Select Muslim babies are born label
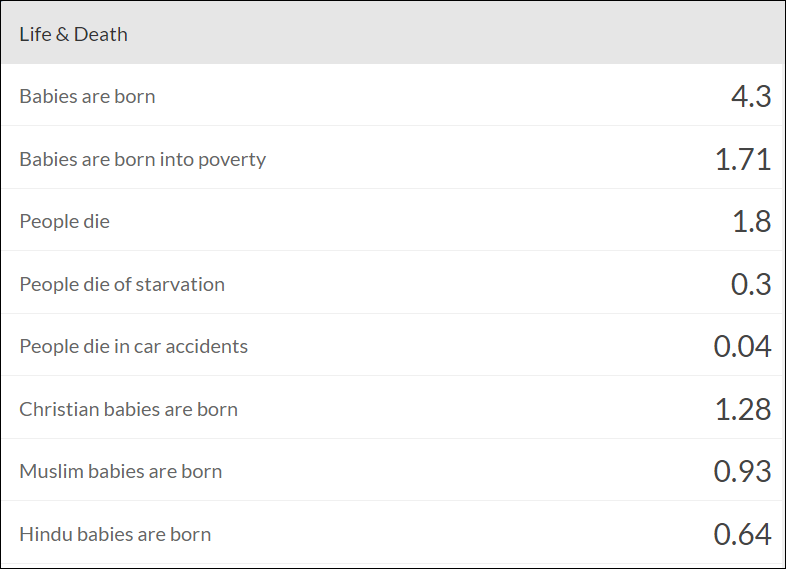786x569 pixels. point(120,471)
